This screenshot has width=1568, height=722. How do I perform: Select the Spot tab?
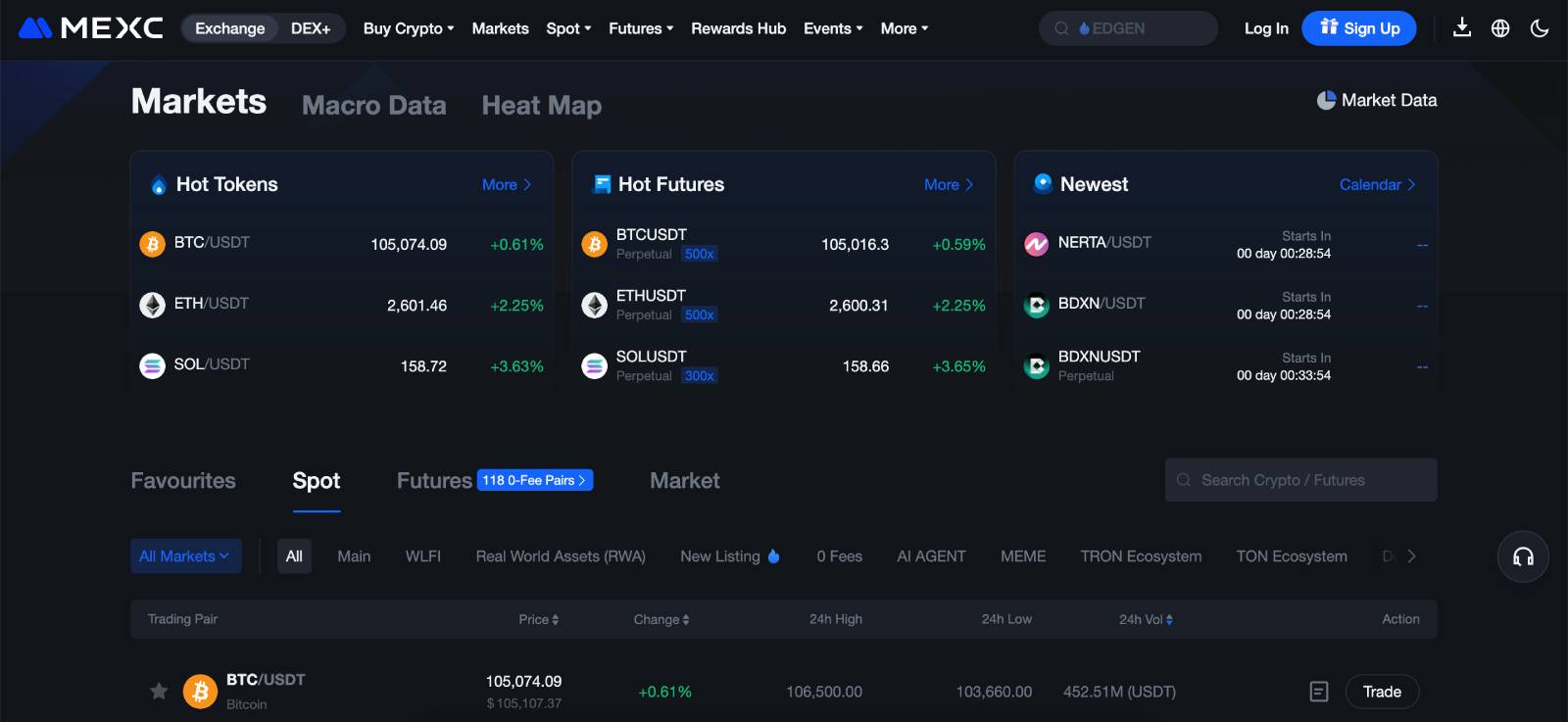pos(317,480)
